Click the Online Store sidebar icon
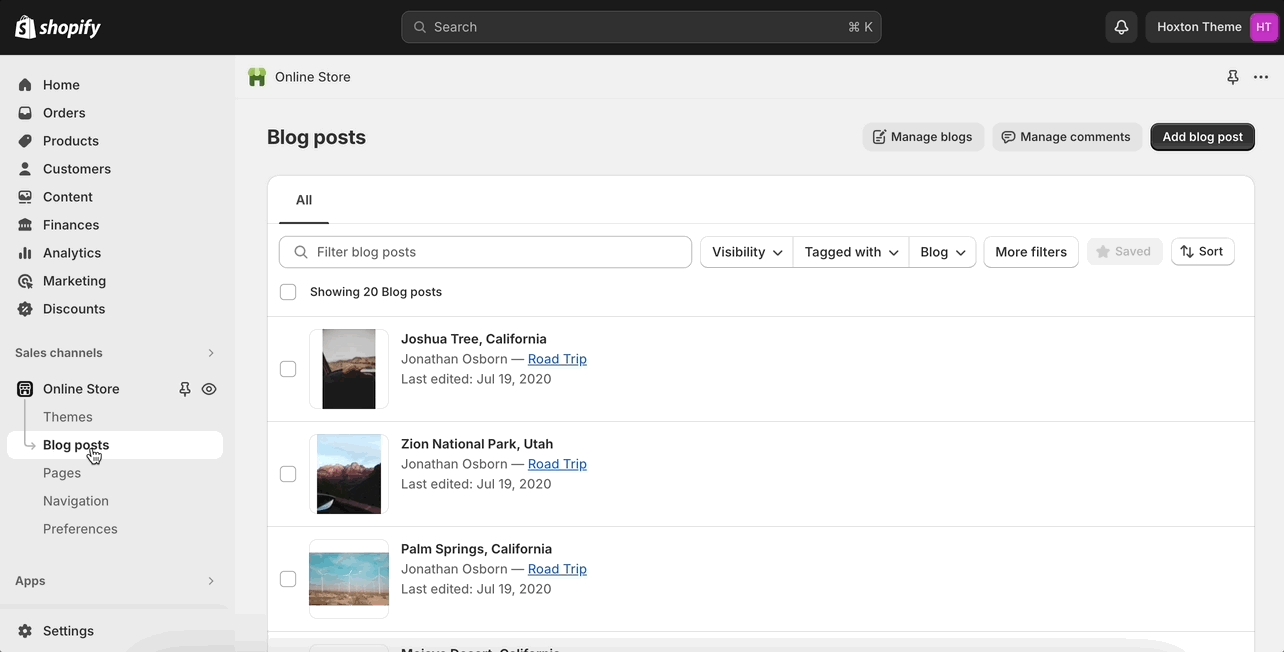 pos(25,389)
